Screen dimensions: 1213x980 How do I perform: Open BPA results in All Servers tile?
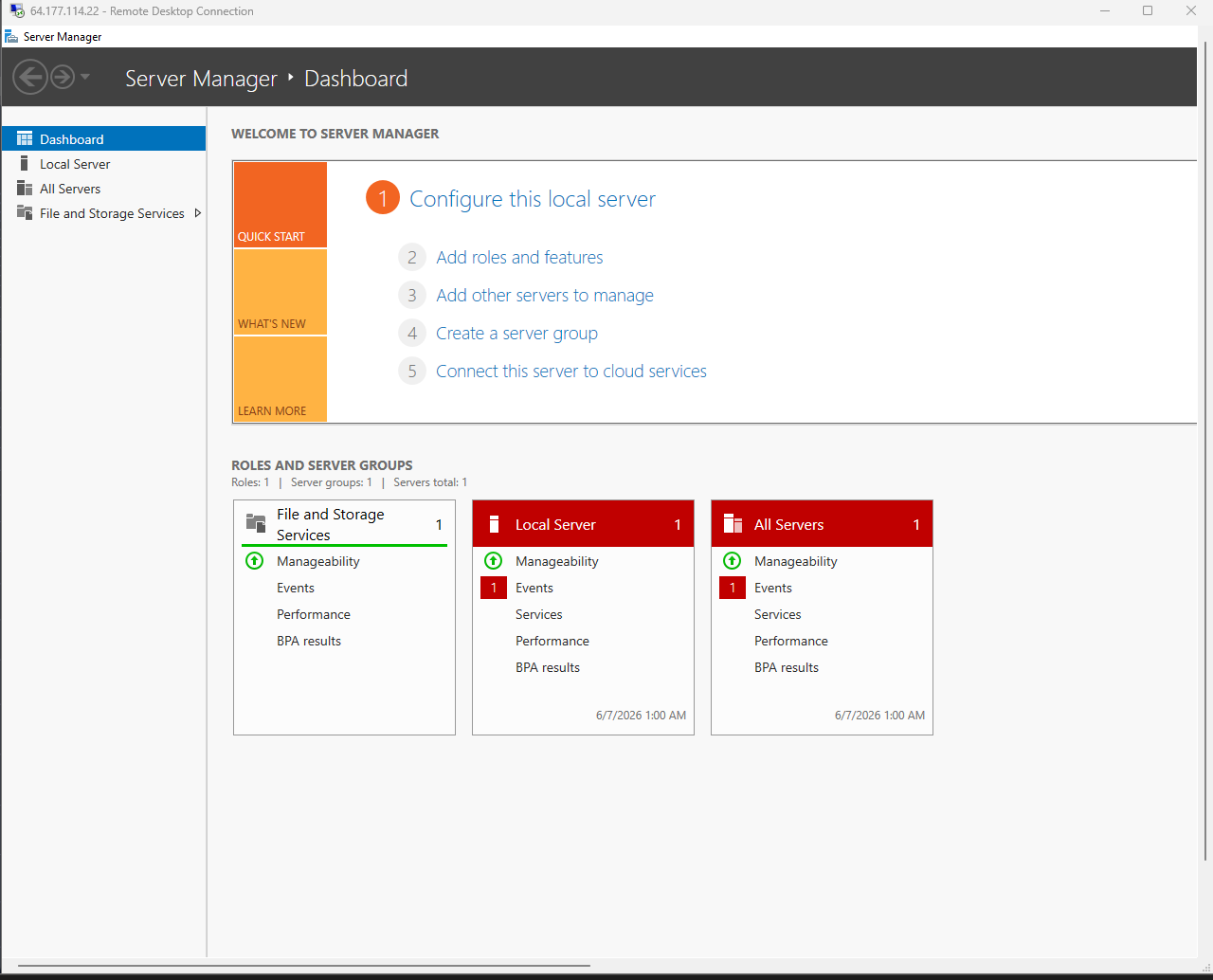click(787, 667)
